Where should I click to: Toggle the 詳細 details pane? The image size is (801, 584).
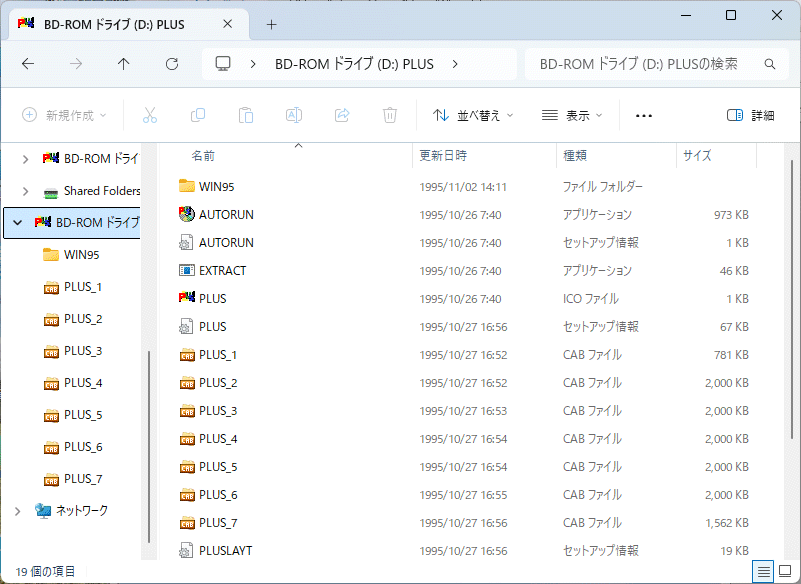751,115
